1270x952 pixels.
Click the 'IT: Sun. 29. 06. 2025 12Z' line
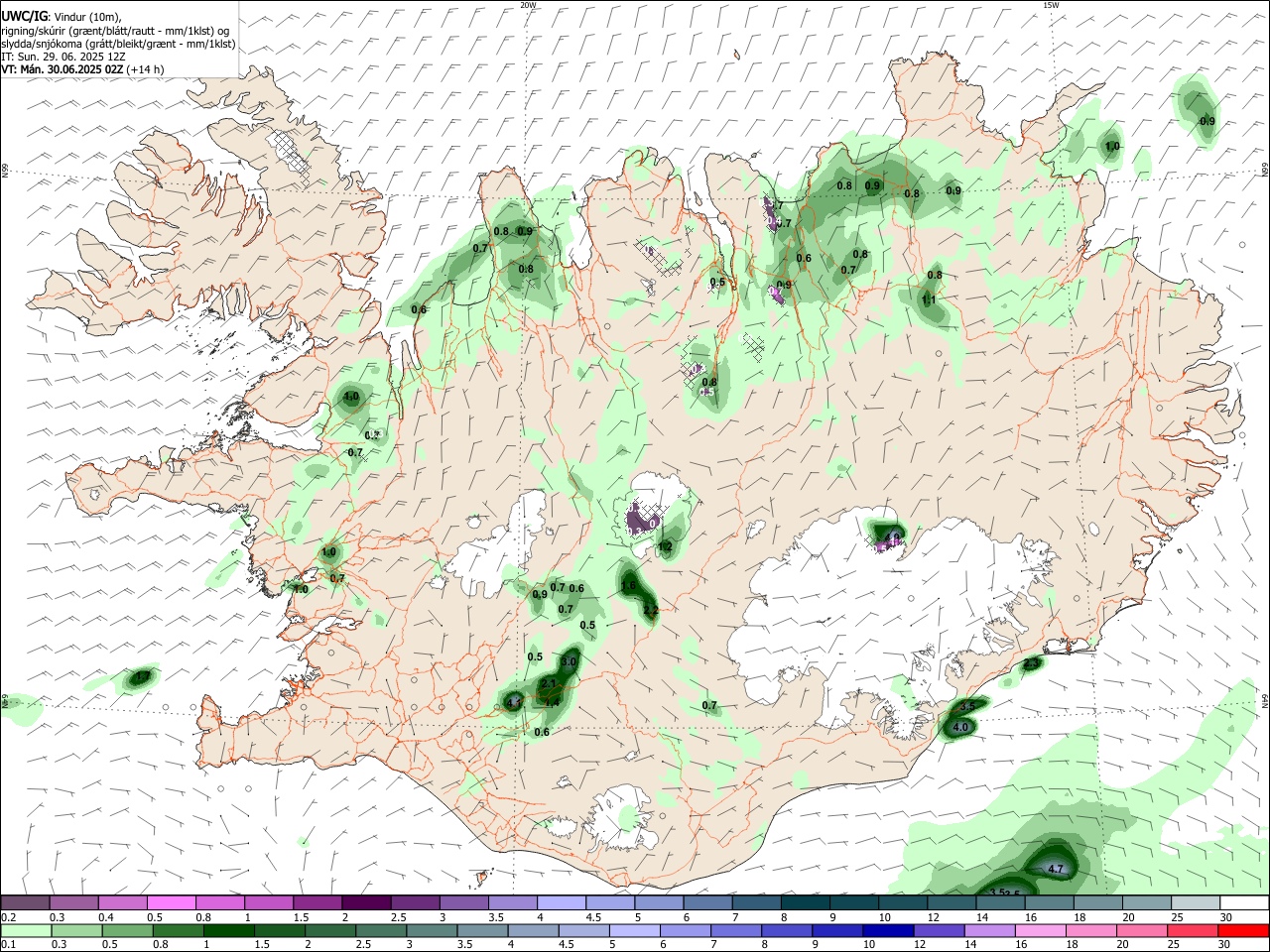(63, 57)
